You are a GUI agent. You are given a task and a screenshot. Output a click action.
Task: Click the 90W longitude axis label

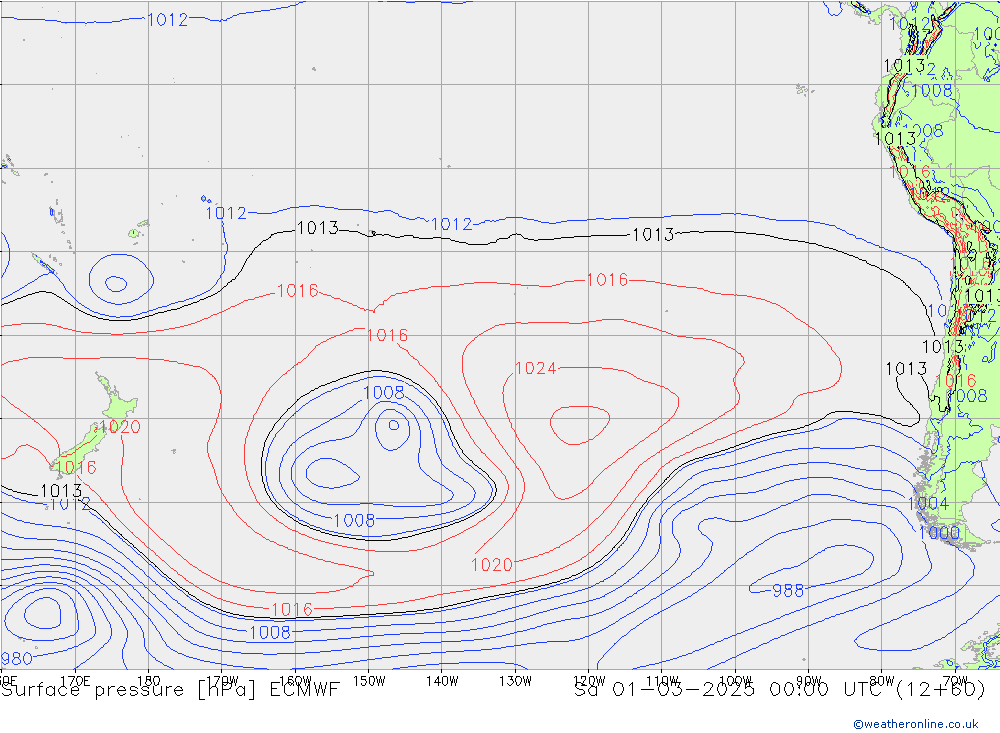(x=809, y=681)
